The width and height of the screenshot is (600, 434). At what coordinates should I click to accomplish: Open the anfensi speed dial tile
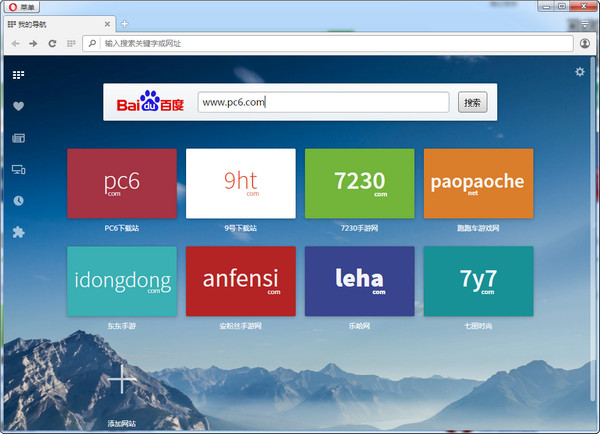[241, 281]
